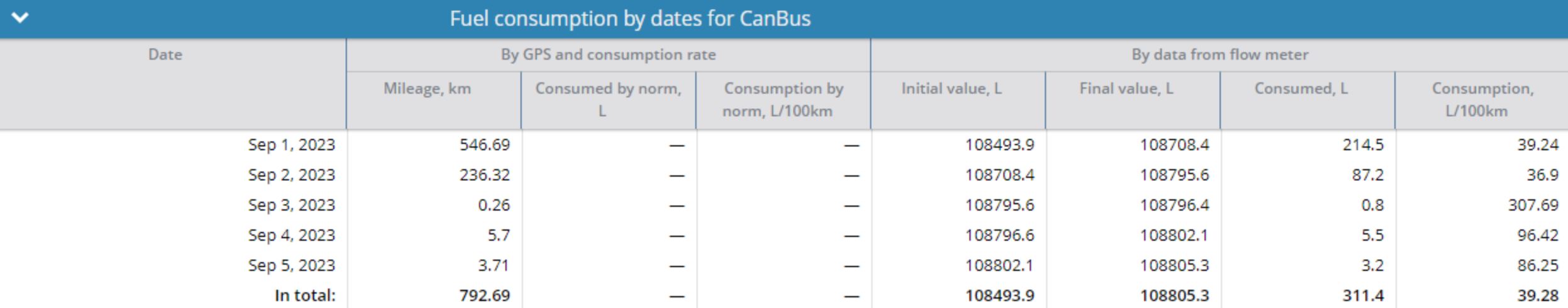Click Consumption by norm, L/100km header
The width and height of the screenshot is (1568, 308).
pyautogui.click(x=783, y=99)
